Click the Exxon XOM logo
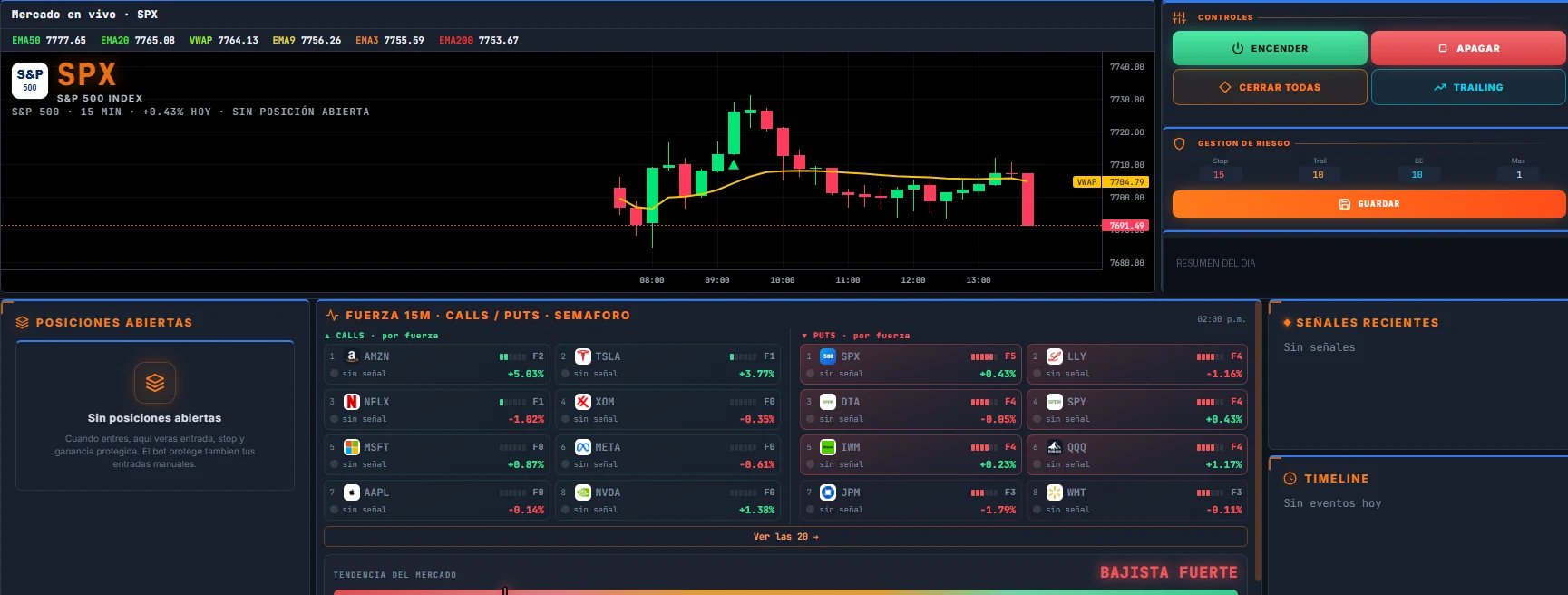Screen dimensions: 1568x595 pyautogui.click(x=583, y=402)
